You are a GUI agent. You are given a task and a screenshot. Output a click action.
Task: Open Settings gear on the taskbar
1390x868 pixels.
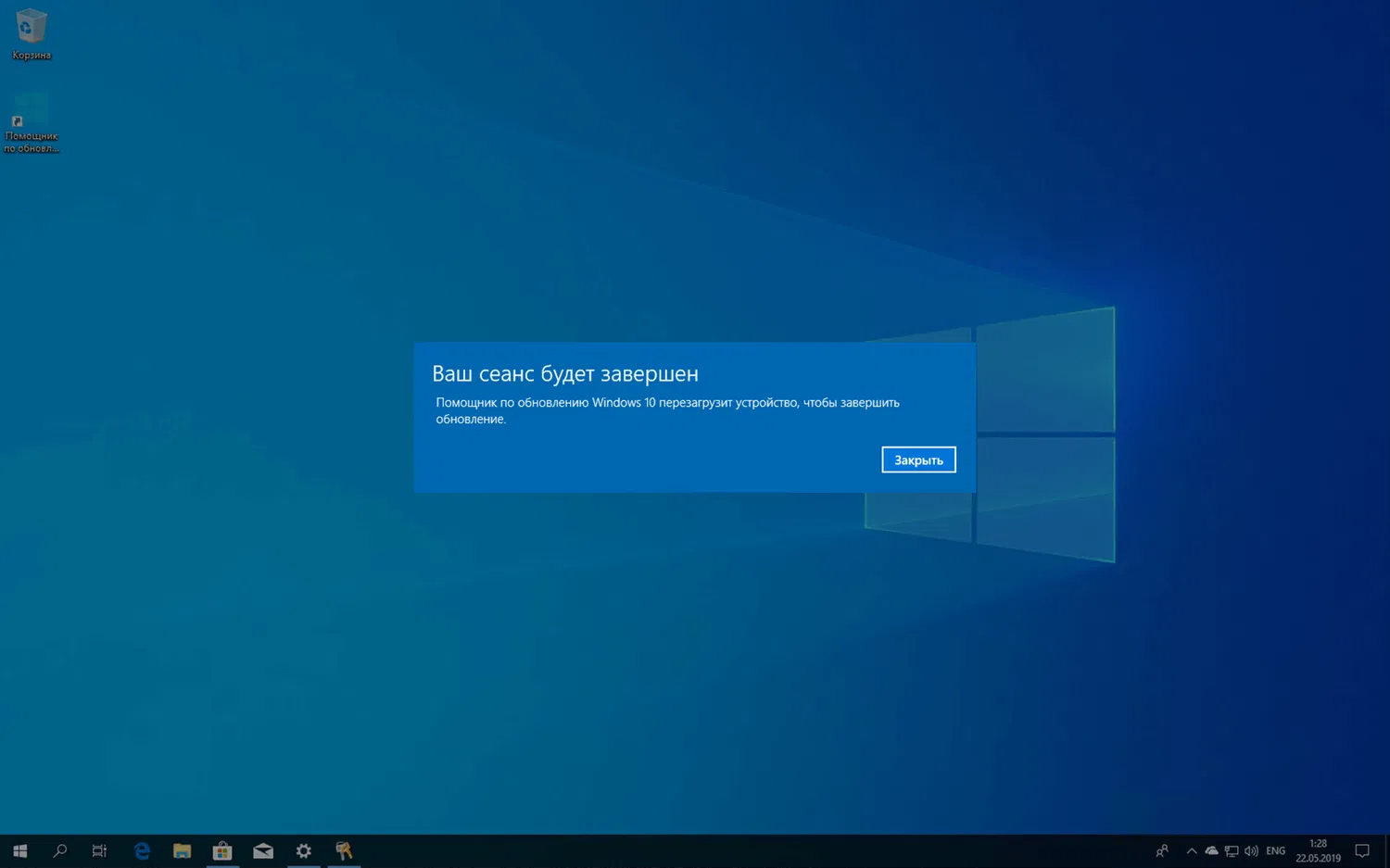pos(304,850)
